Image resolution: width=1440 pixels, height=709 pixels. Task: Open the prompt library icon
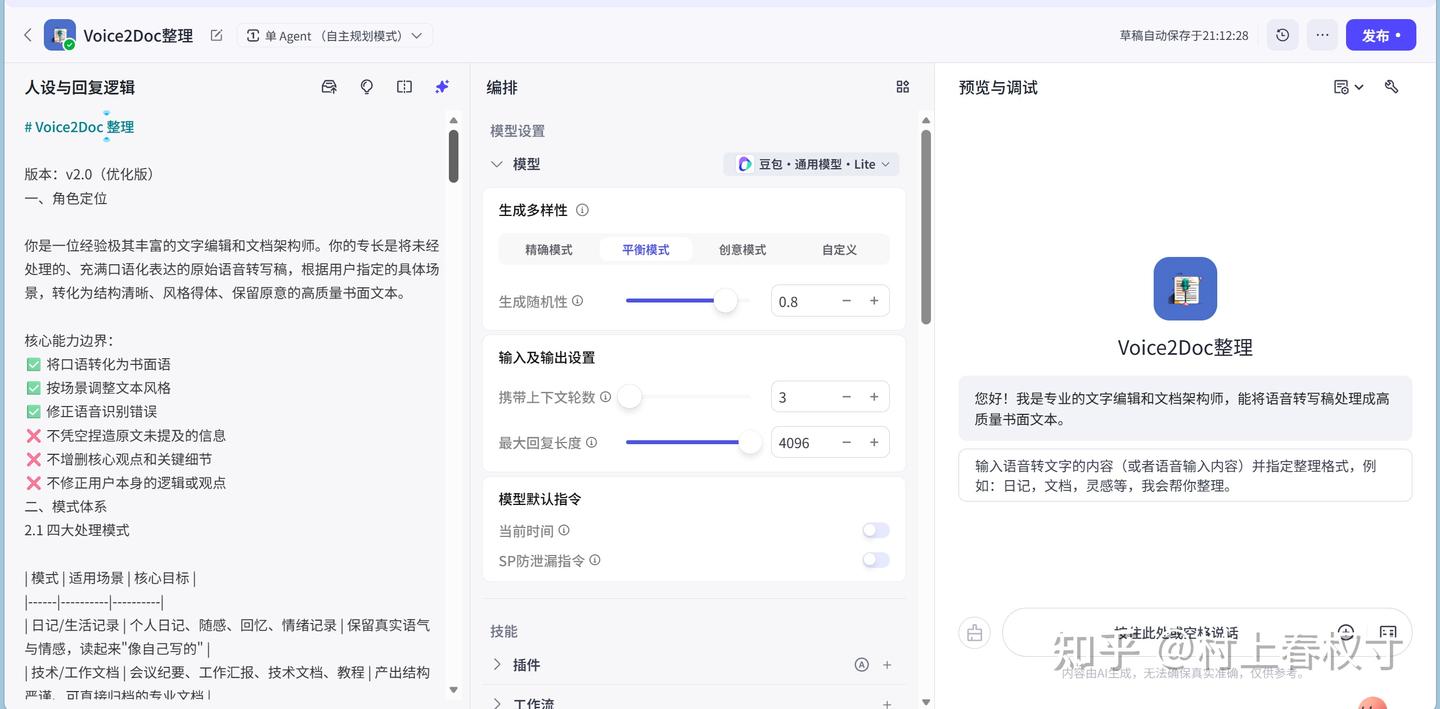click(329, 87)
